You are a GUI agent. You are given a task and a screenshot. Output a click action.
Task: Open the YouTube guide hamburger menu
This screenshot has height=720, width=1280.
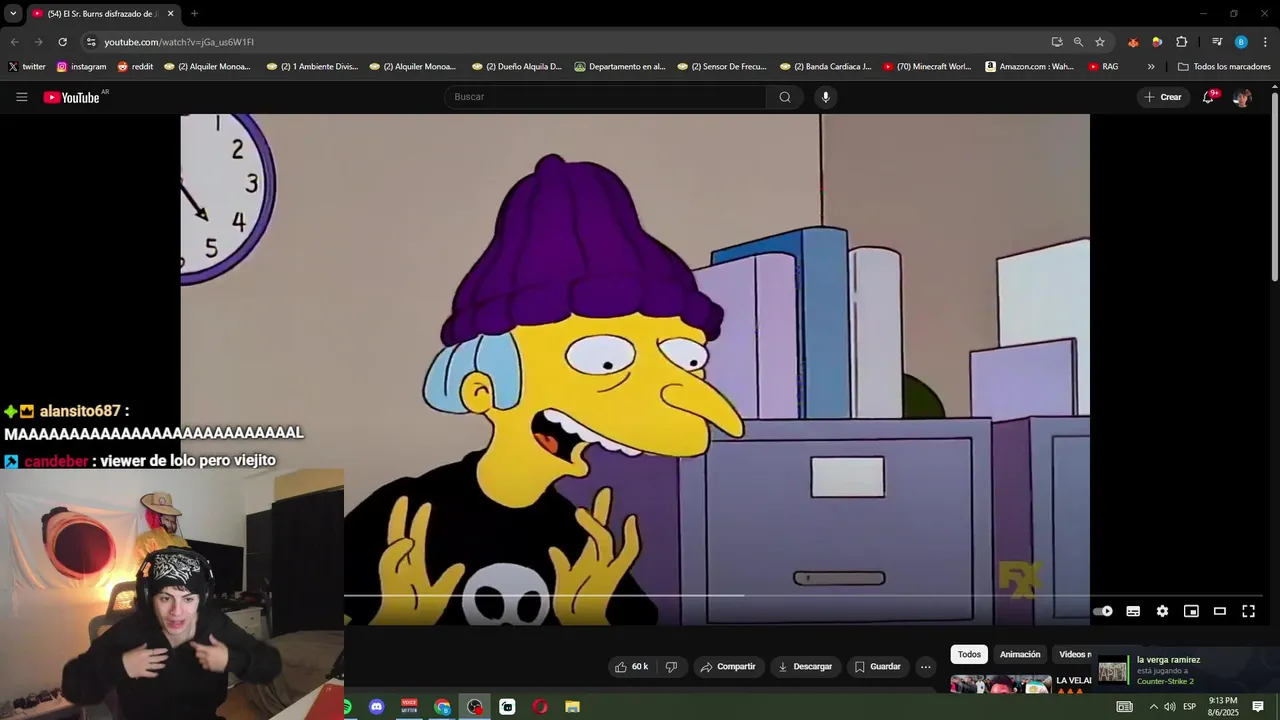point(21,97)
